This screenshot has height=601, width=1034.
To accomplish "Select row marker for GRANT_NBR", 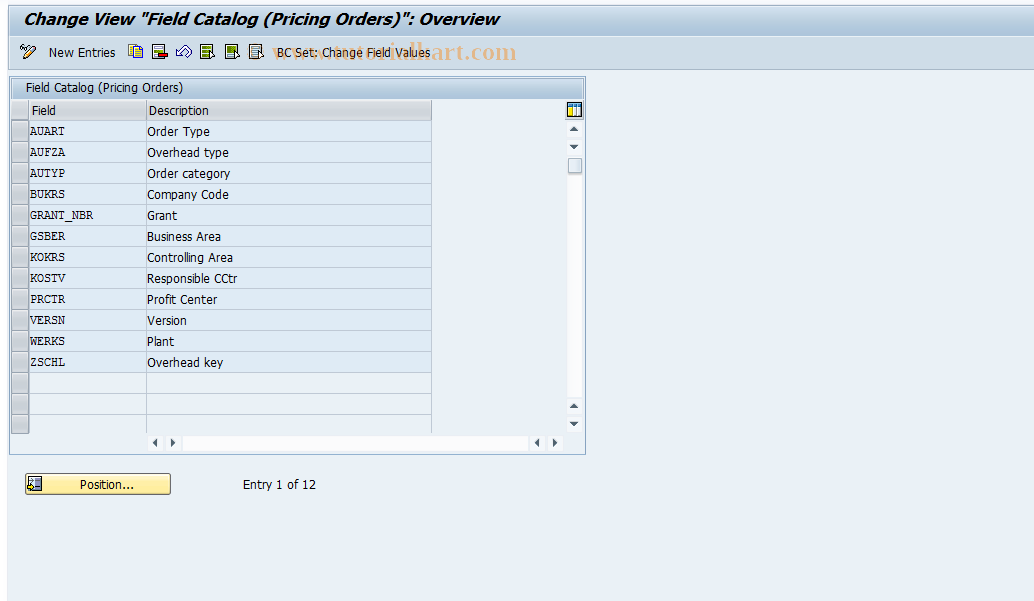I will click(x=20, y=216).
